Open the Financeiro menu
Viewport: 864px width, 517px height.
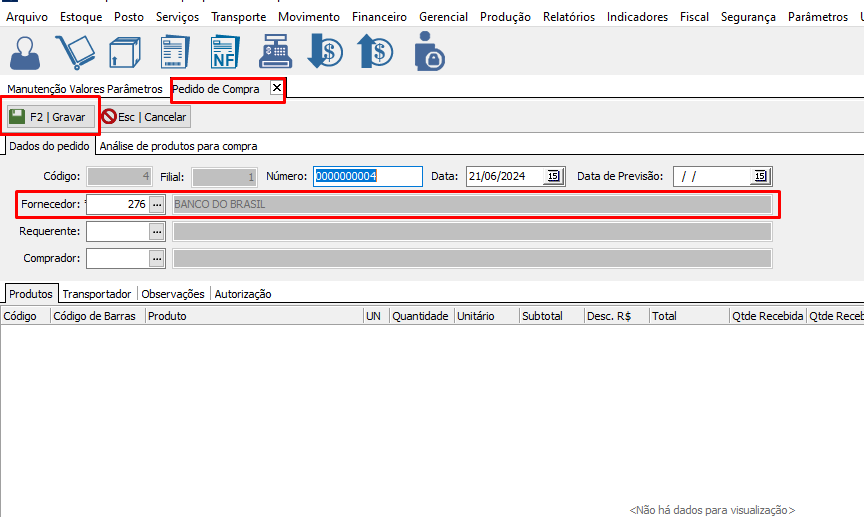tap(379, 17)
